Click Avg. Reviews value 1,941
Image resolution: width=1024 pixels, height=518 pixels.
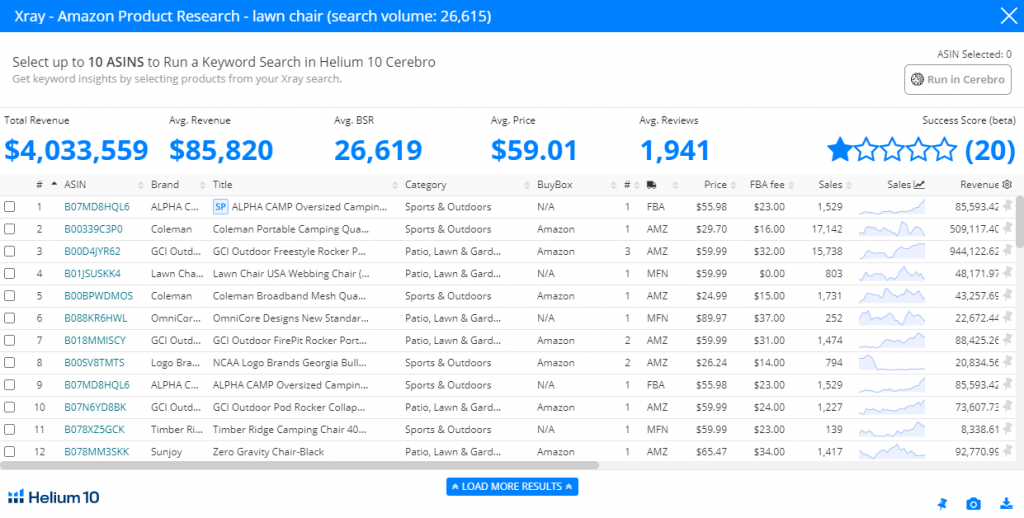click(675, 150)
